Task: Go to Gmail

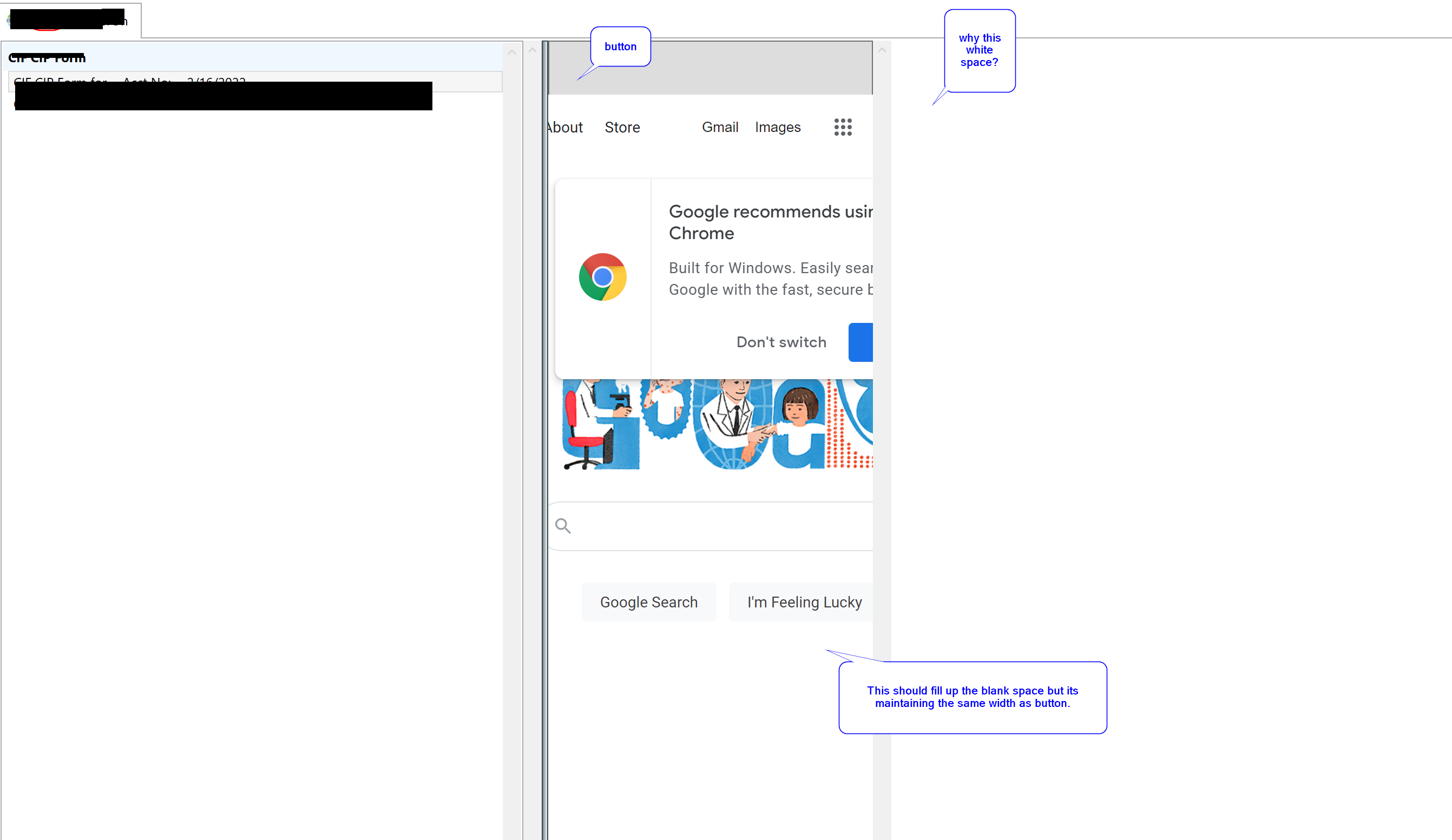Action: 720,127
